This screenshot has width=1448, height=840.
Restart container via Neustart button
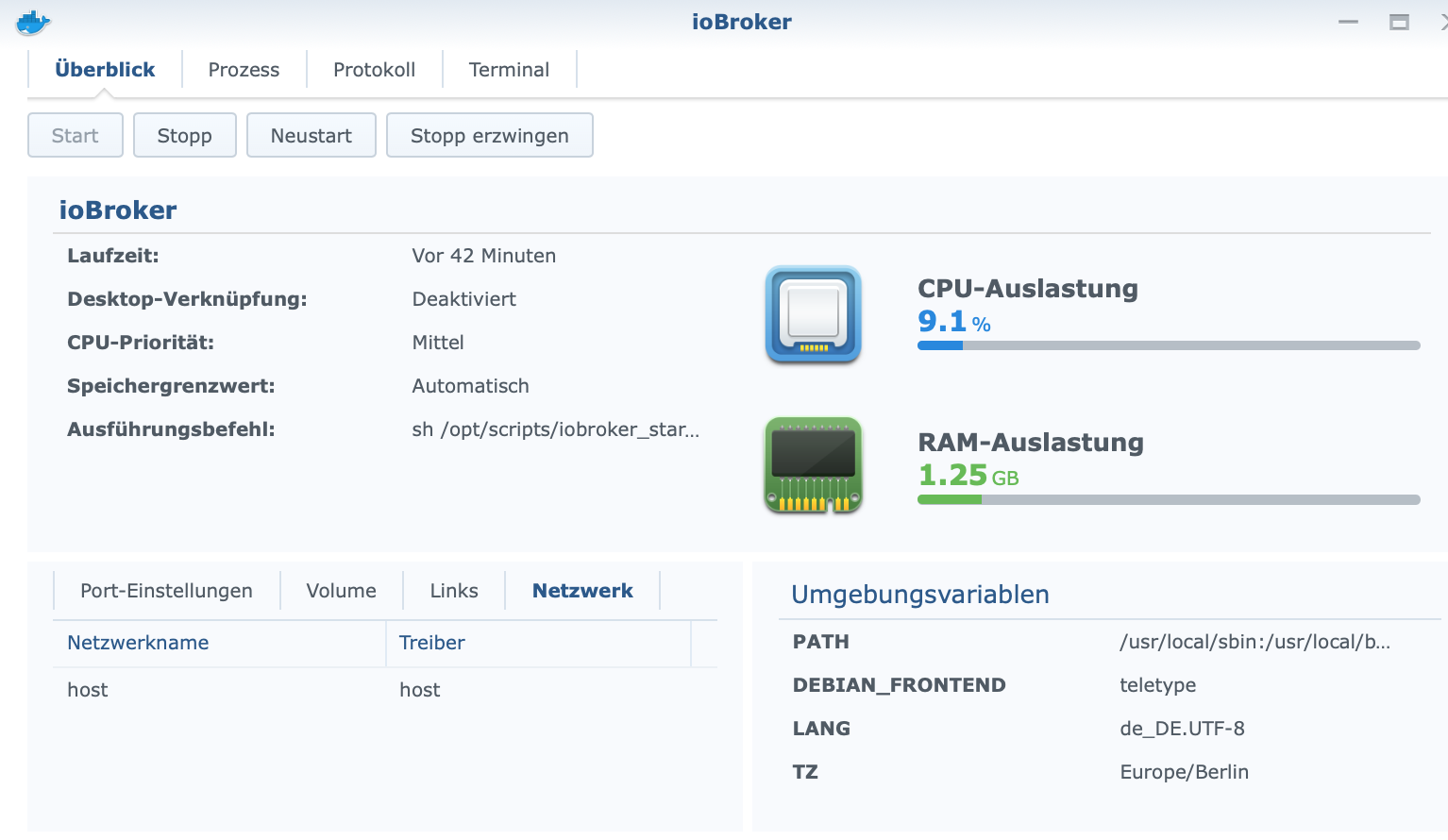[311, 135]
